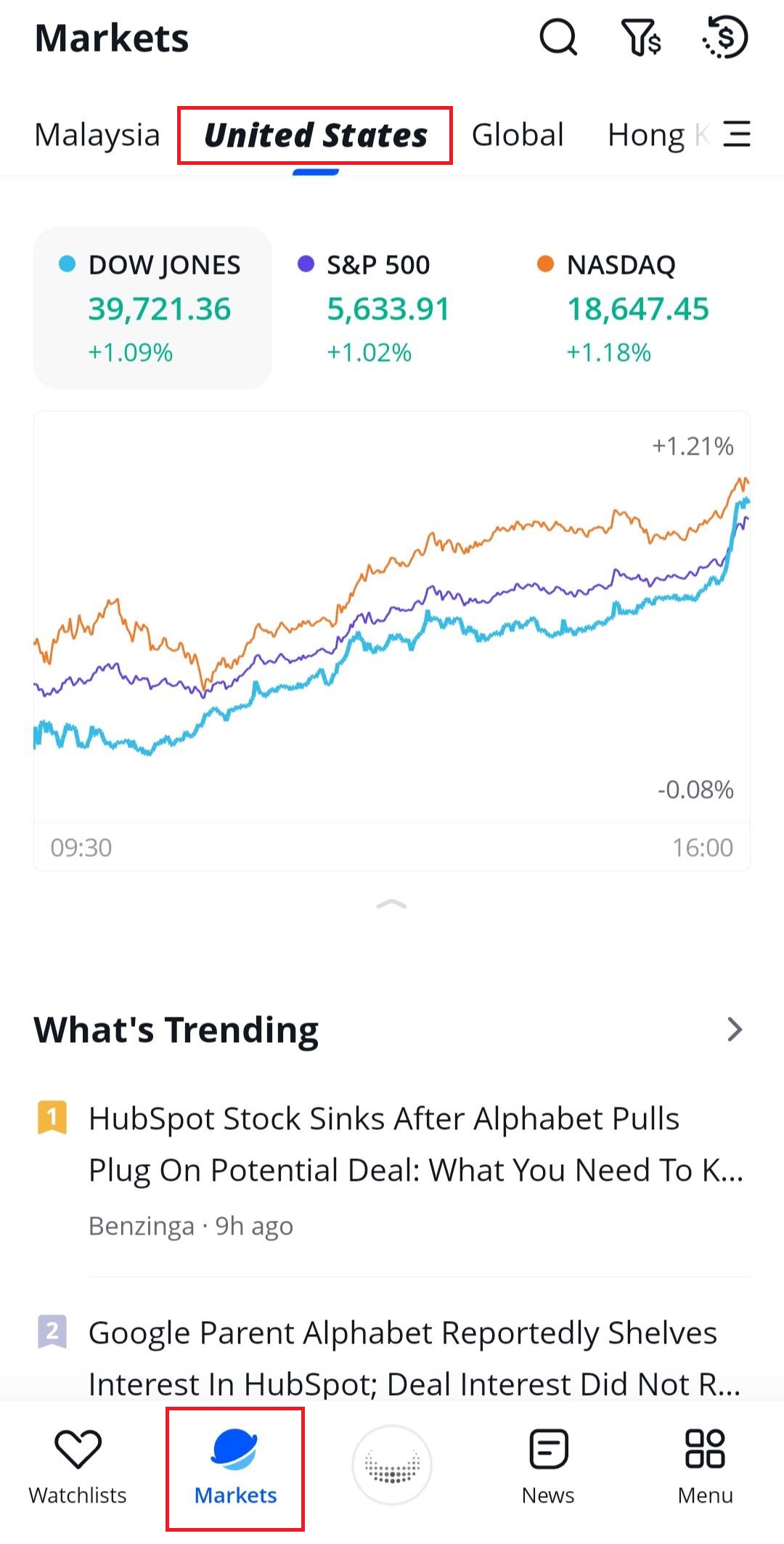Open the Google Parent Alphabet article
The width and height of the screenshot is (784, 1544).
(414, 1358)
